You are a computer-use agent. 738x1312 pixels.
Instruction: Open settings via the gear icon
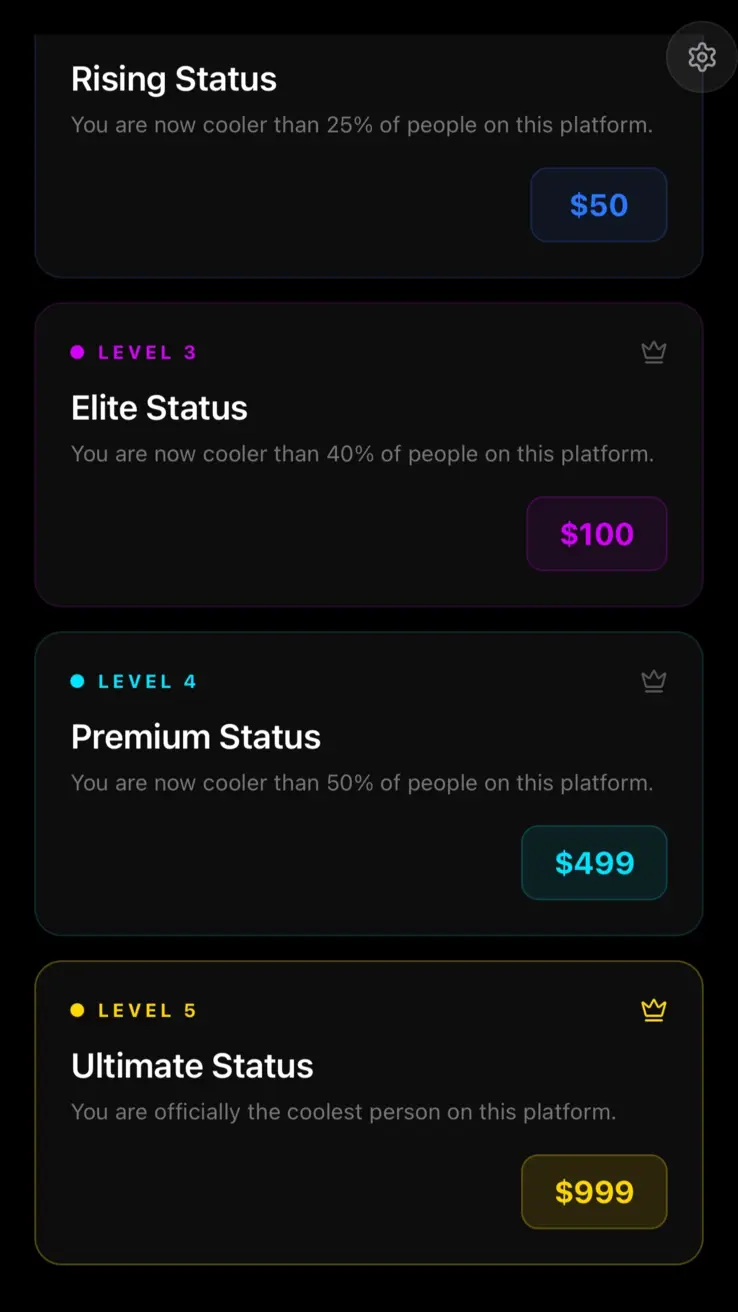pos(702,58)
